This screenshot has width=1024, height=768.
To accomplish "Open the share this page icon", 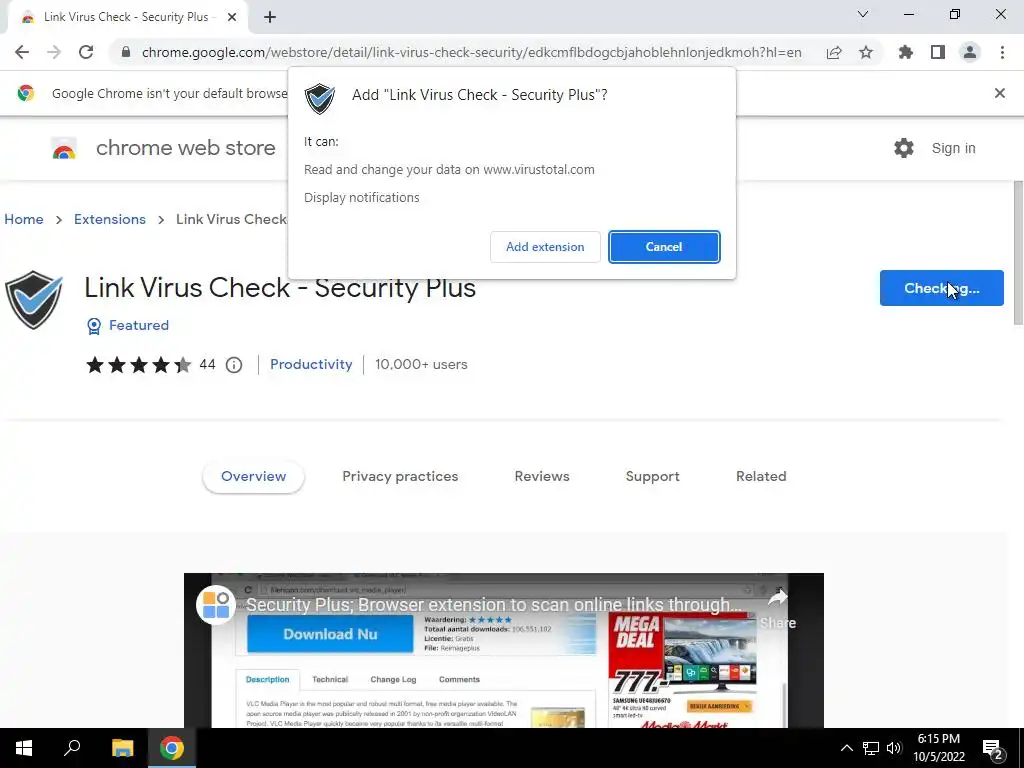I will click(834, 52).
